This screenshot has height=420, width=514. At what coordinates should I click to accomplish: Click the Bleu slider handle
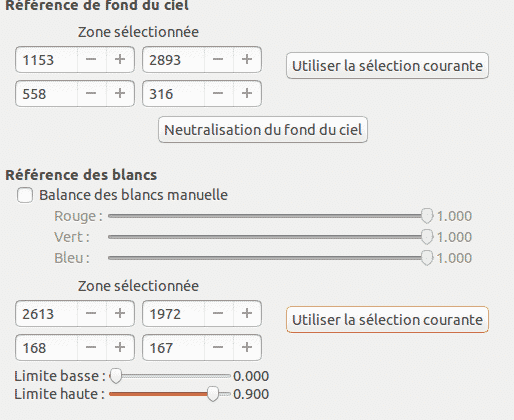pyautogui.click(x=427, y=258)
